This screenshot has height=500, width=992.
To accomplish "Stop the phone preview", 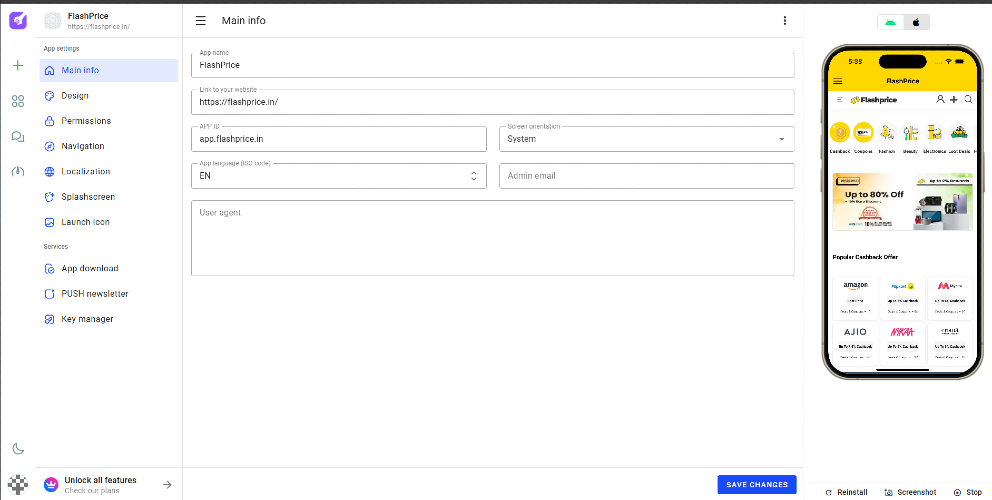I will 968,492.
